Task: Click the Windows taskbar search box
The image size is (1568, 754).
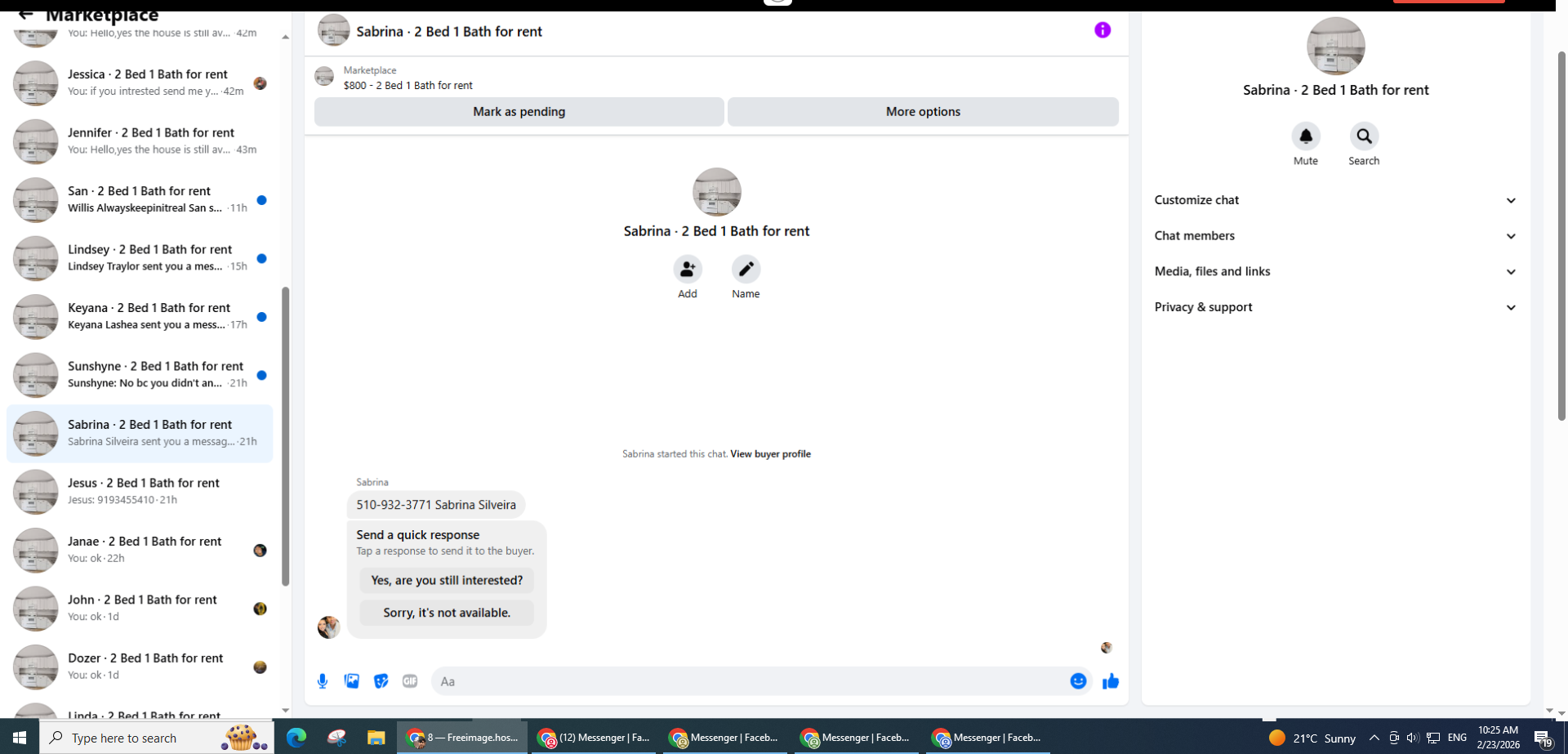Action: click(x=157, y=738)
